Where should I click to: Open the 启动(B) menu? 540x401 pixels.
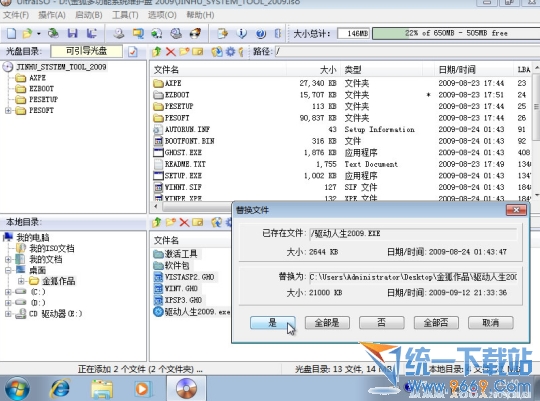click(89, 15)
